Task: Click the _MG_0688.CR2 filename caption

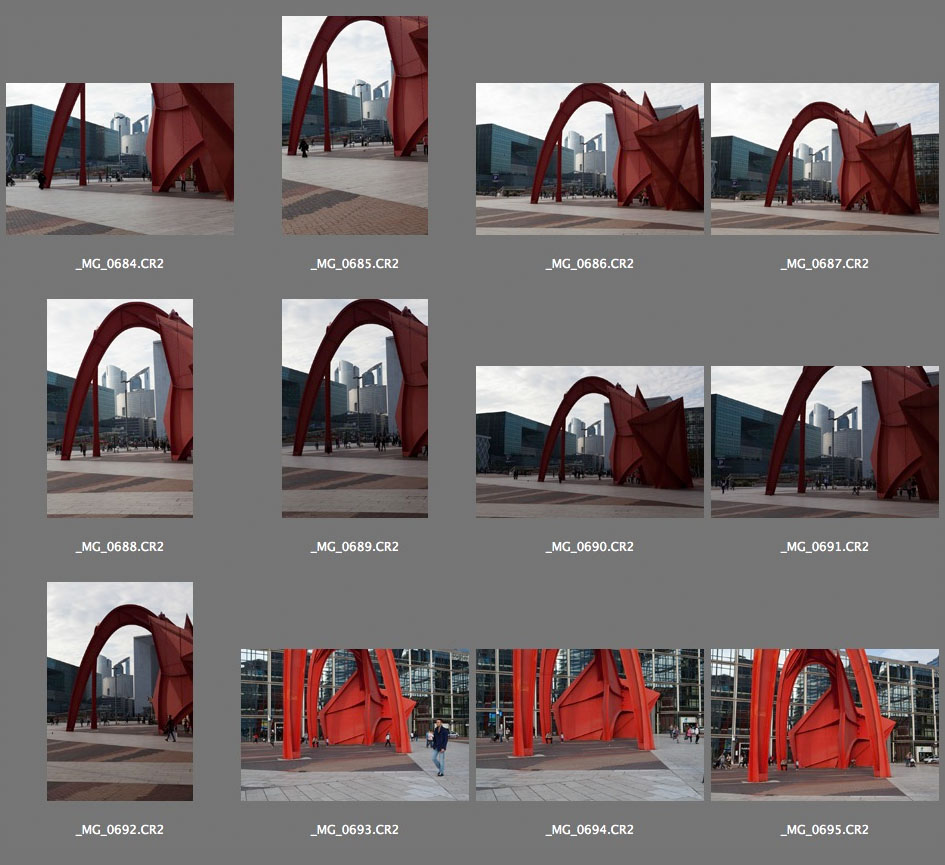Action: tap(120, 547)
